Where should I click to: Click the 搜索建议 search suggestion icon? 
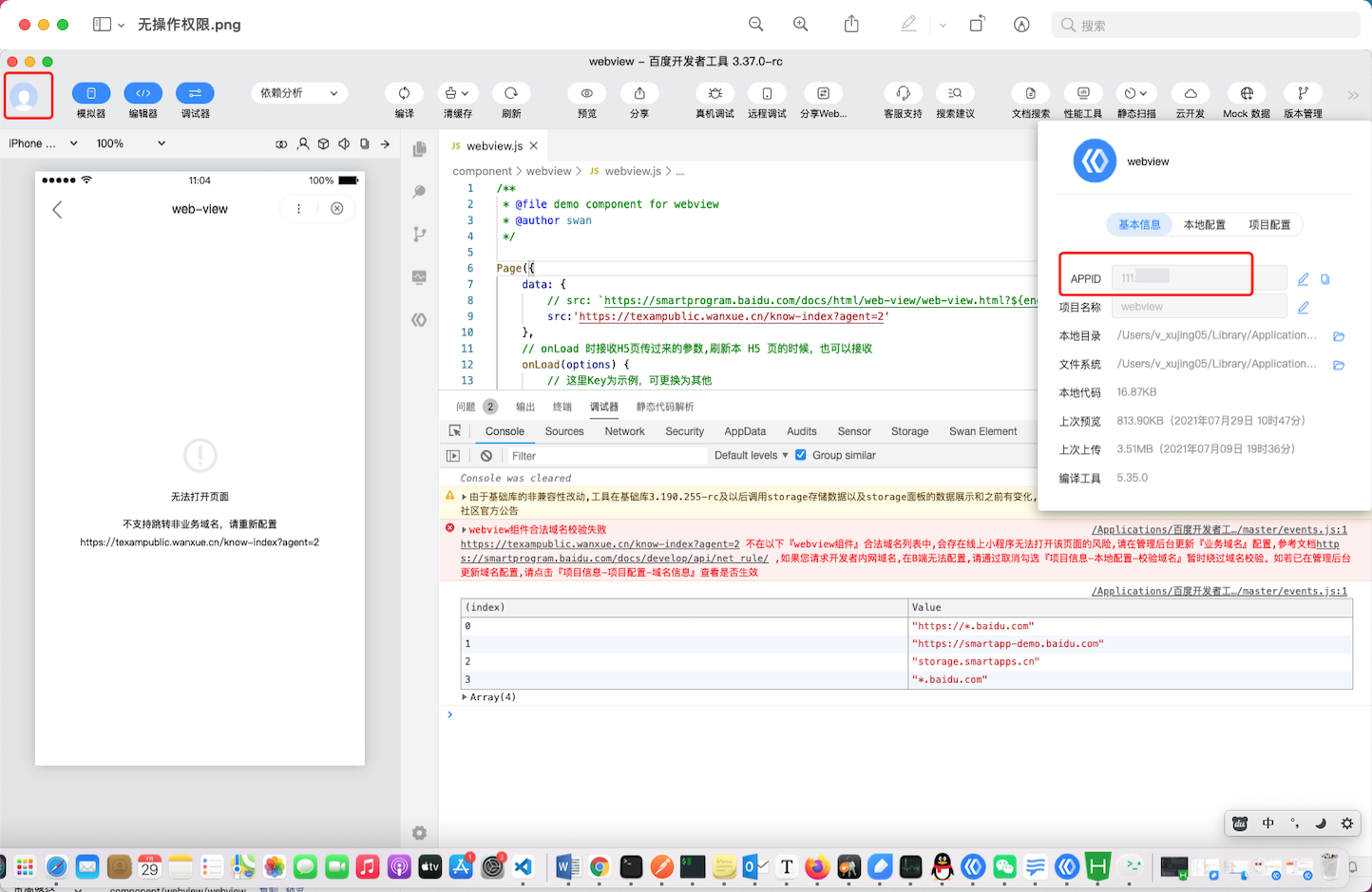pos(955,93)
